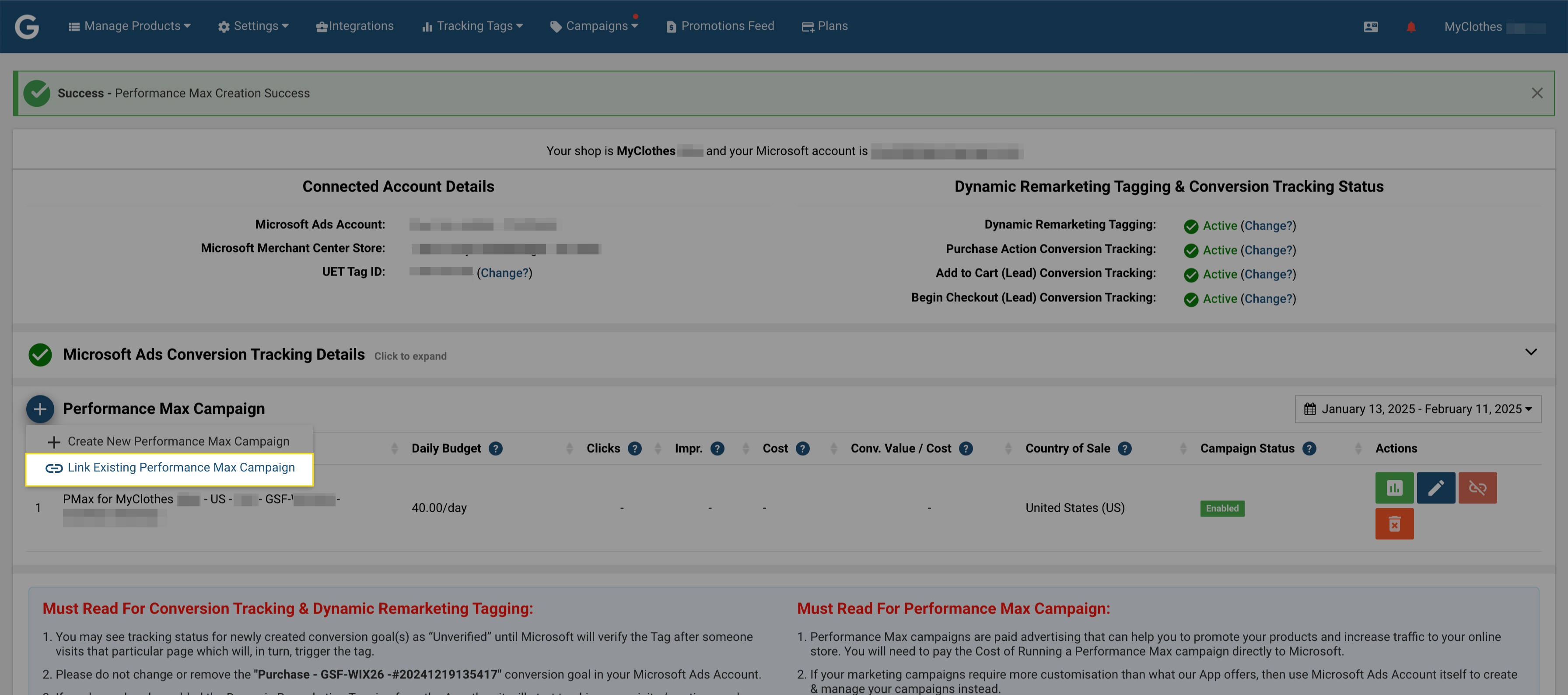Show help for Daily Budget
The height and width of the screenshot is (695, 1568).
tap(496, 448)
